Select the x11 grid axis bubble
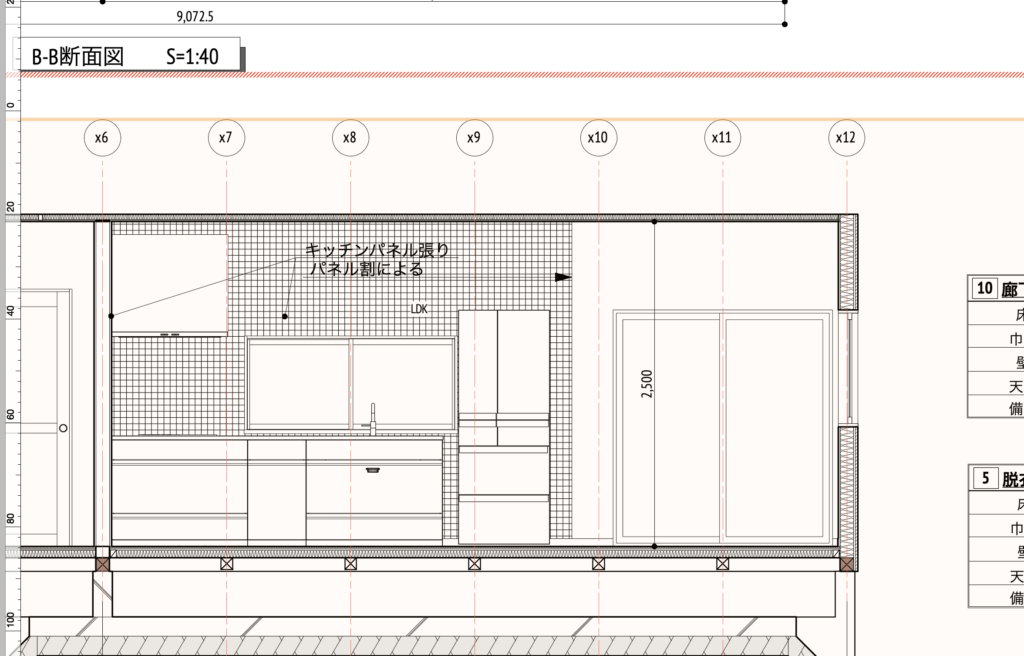The image size is (1024, 656). (722, 138)
